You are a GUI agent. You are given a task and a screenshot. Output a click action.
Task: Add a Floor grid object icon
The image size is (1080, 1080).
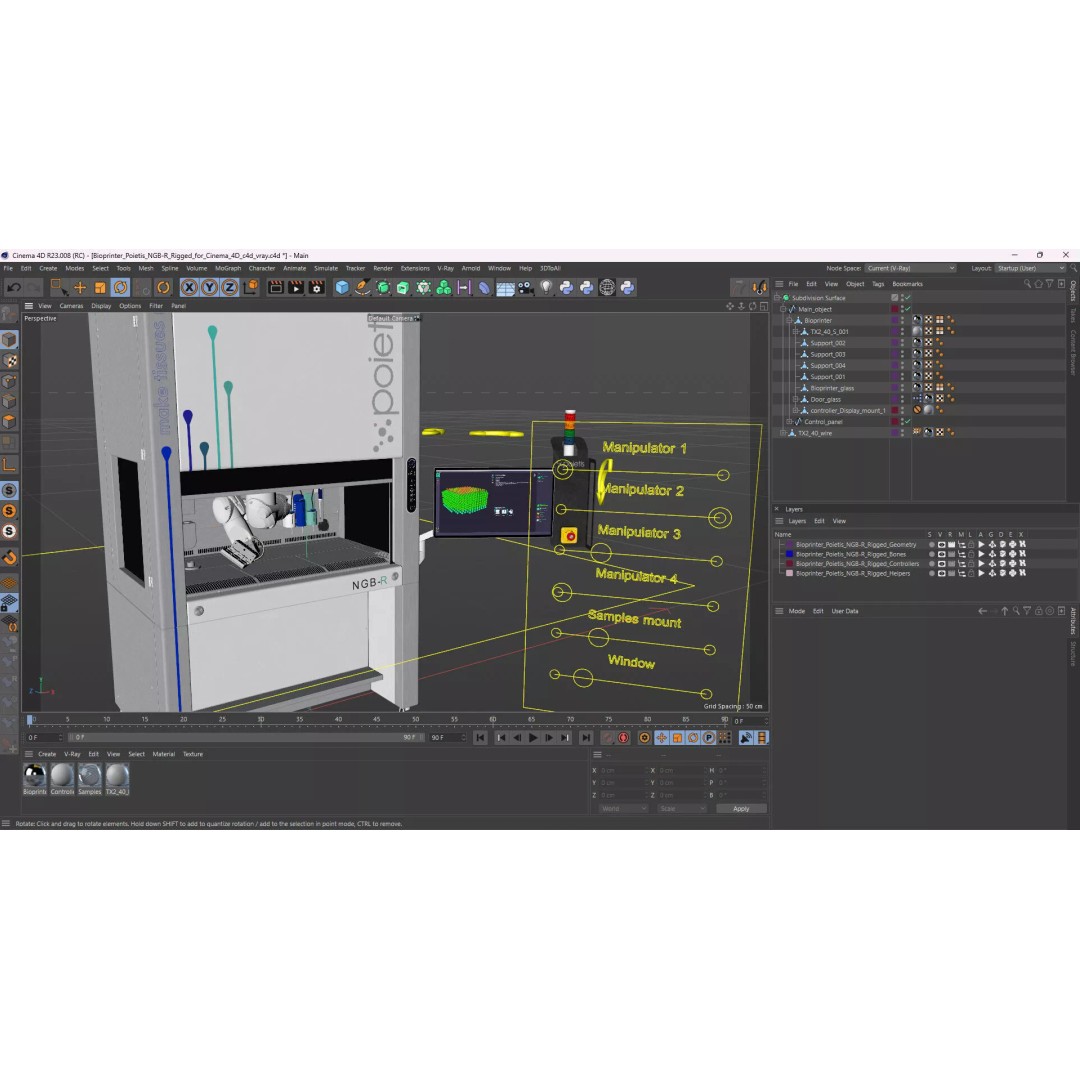pyautogui.click(x=506, y=289)
